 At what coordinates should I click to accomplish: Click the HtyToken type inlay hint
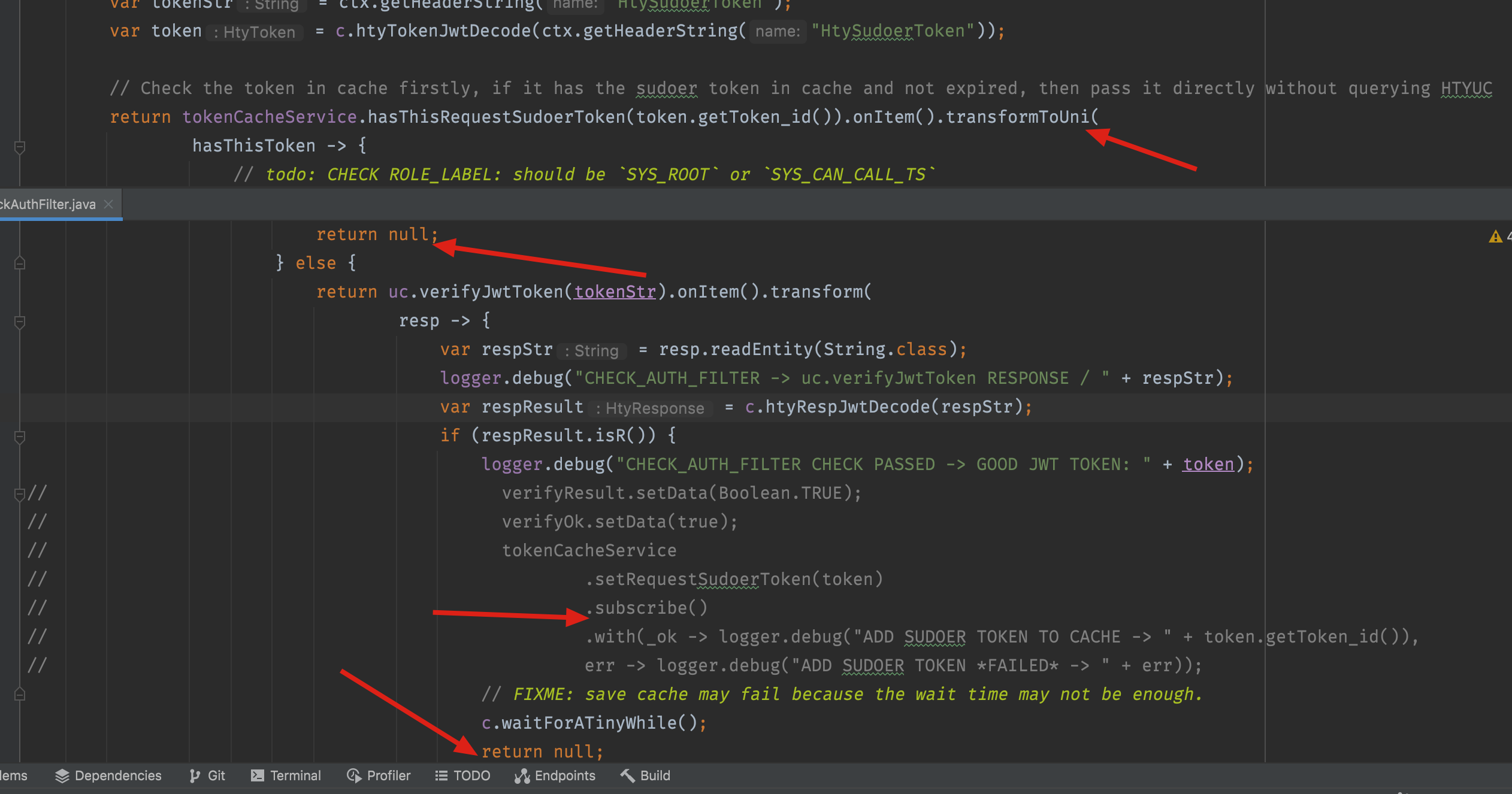pos(255,32)
